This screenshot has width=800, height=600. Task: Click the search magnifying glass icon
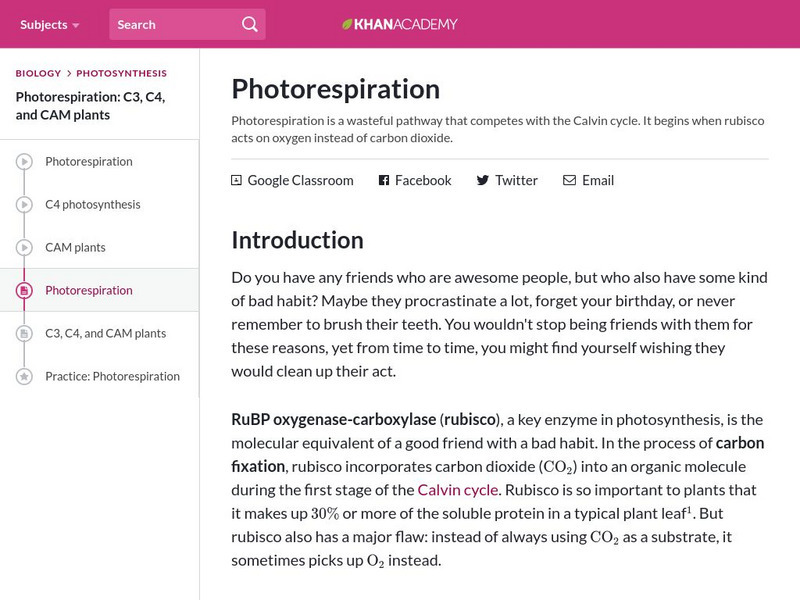[x=250, y=24]
